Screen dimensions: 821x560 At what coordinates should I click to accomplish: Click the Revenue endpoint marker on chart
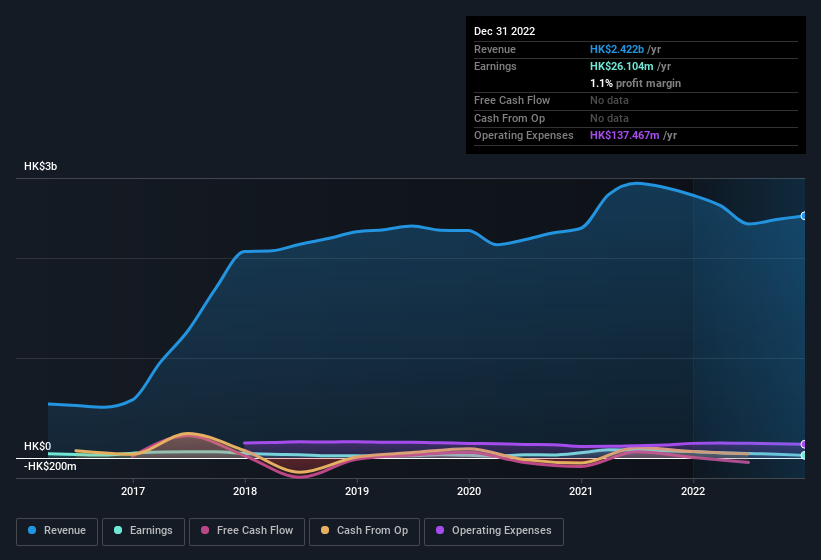pos(804,216)
